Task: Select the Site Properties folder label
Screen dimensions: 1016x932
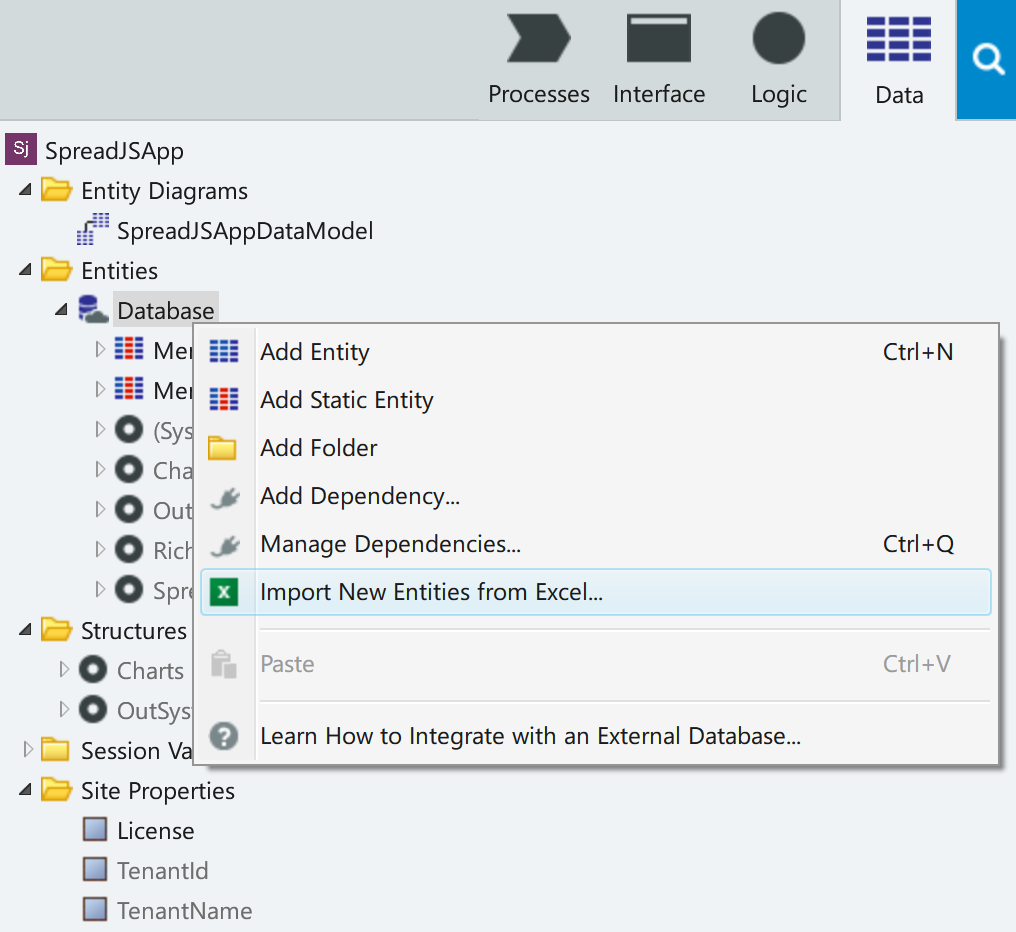Action: point(157,791)
